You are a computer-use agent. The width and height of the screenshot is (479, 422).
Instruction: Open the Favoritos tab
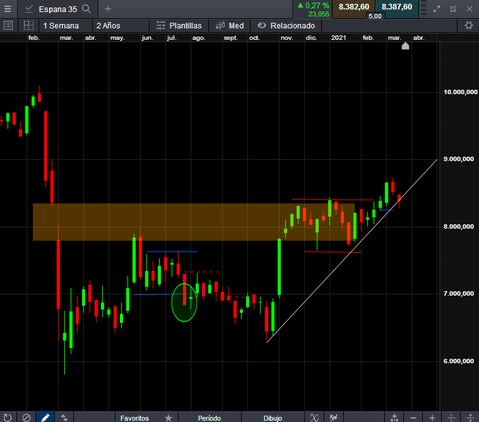[x=135, y=418]
